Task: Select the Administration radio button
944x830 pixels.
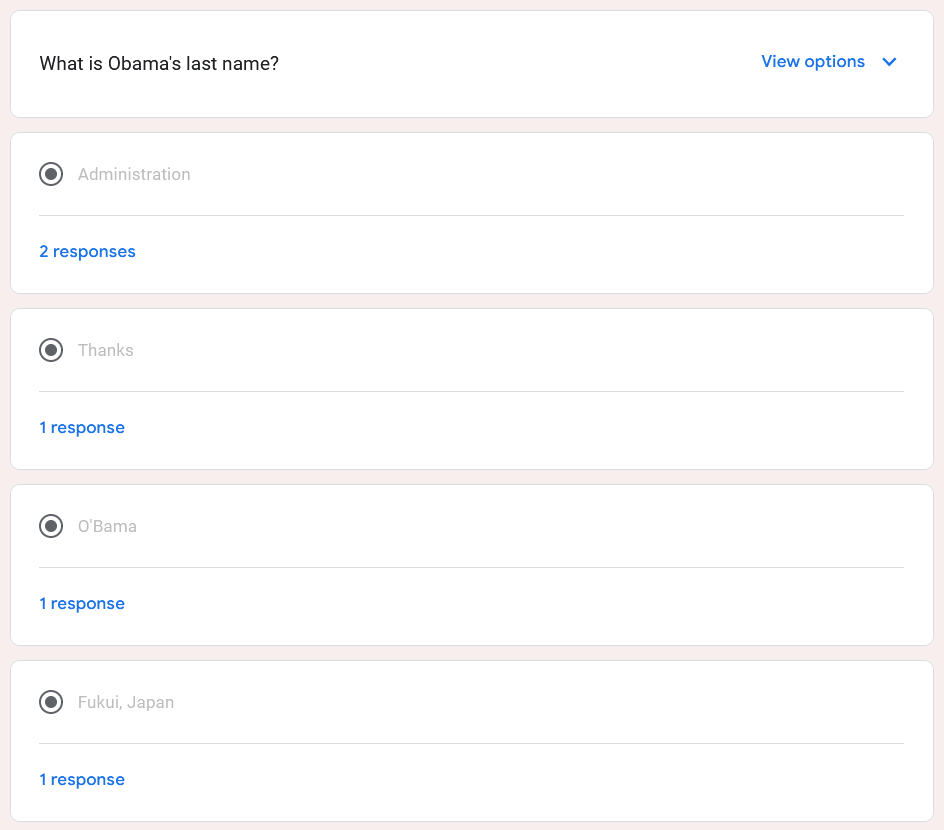Action: tap(51, 174)
